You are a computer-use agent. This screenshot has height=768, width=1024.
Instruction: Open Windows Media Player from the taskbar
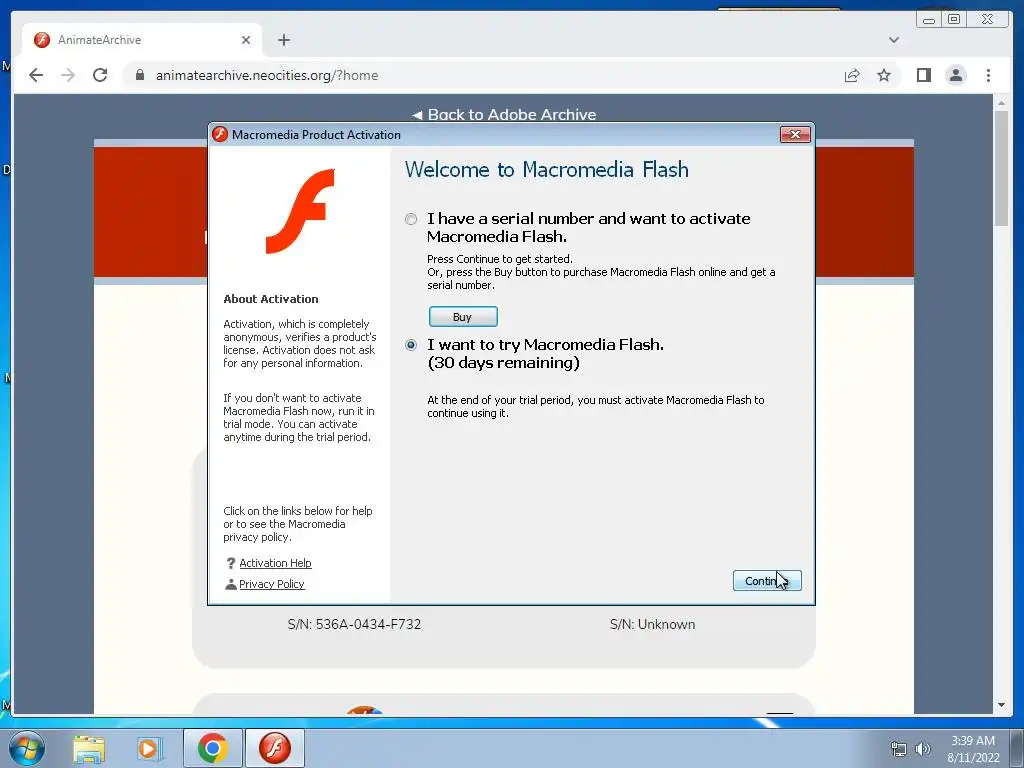pyautogui.click(x=149, y=748)
